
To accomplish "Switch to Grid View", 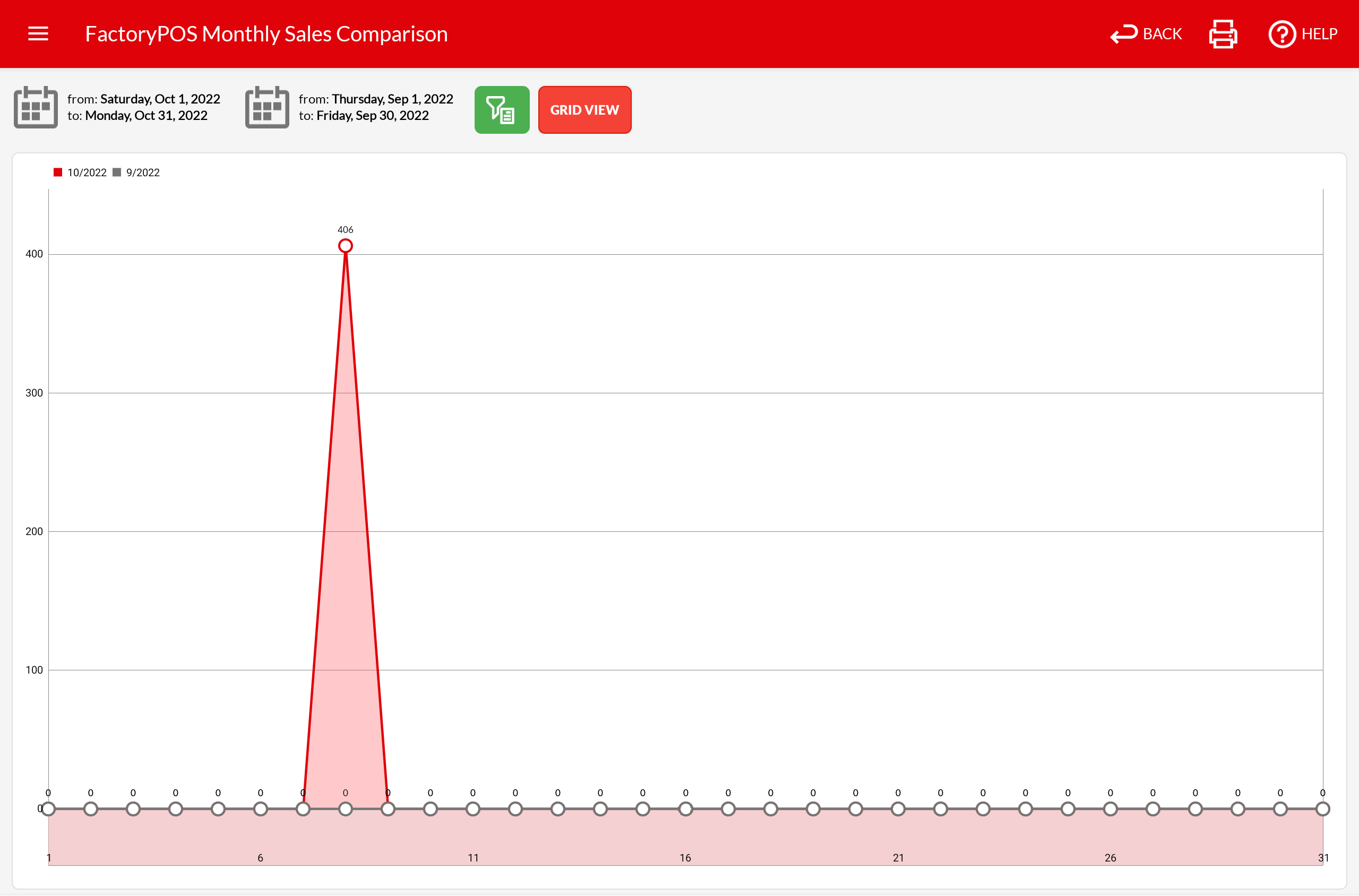I will (x=584, y=110).
